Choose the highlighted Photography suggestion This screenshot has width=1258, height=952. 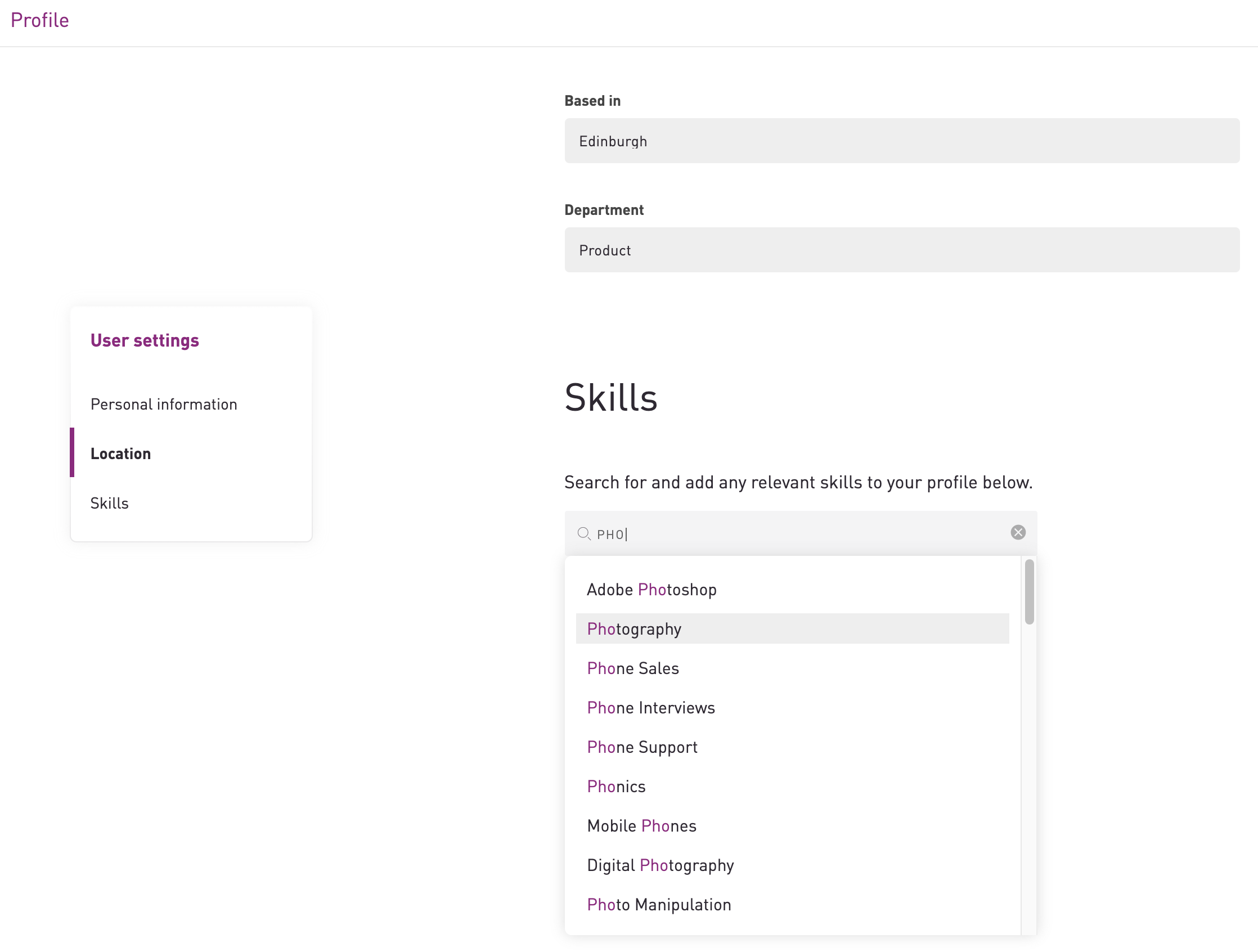(x=634, y=629)
